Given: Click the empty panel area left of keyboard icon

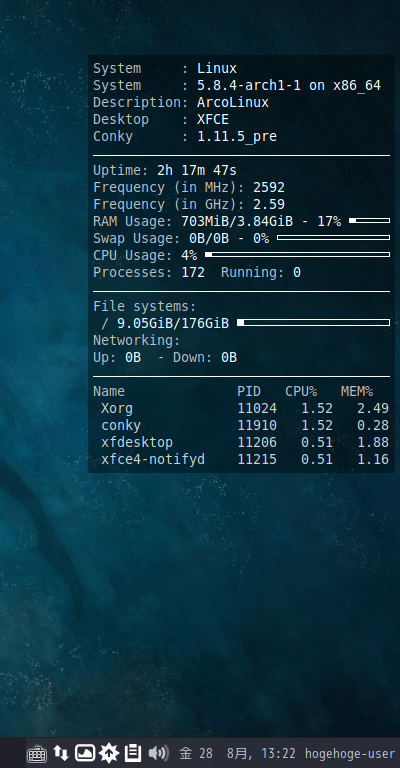Looking at the screenshot, I should tap(13, 753).
